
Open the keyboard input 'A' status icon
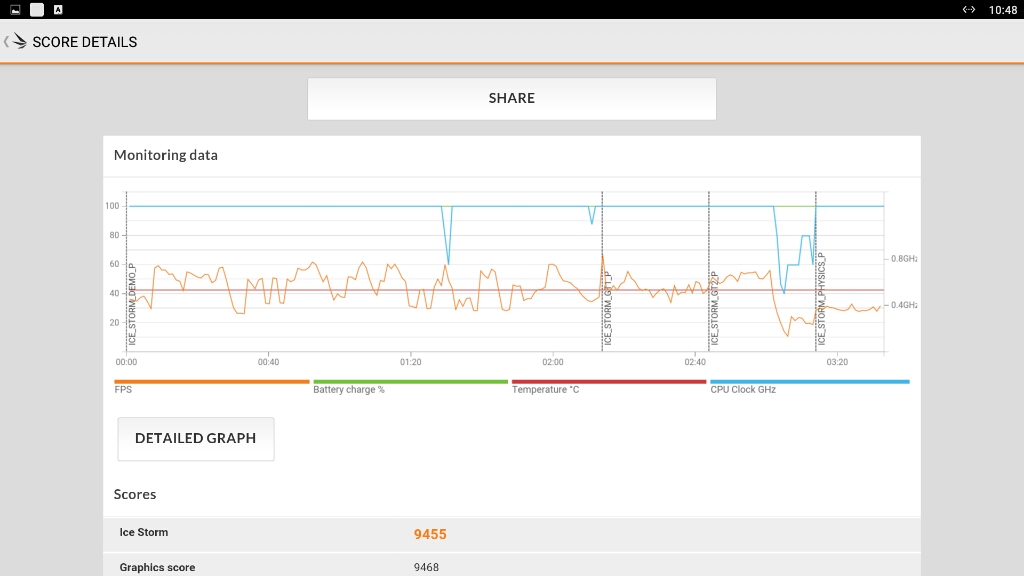click(58, 10)
